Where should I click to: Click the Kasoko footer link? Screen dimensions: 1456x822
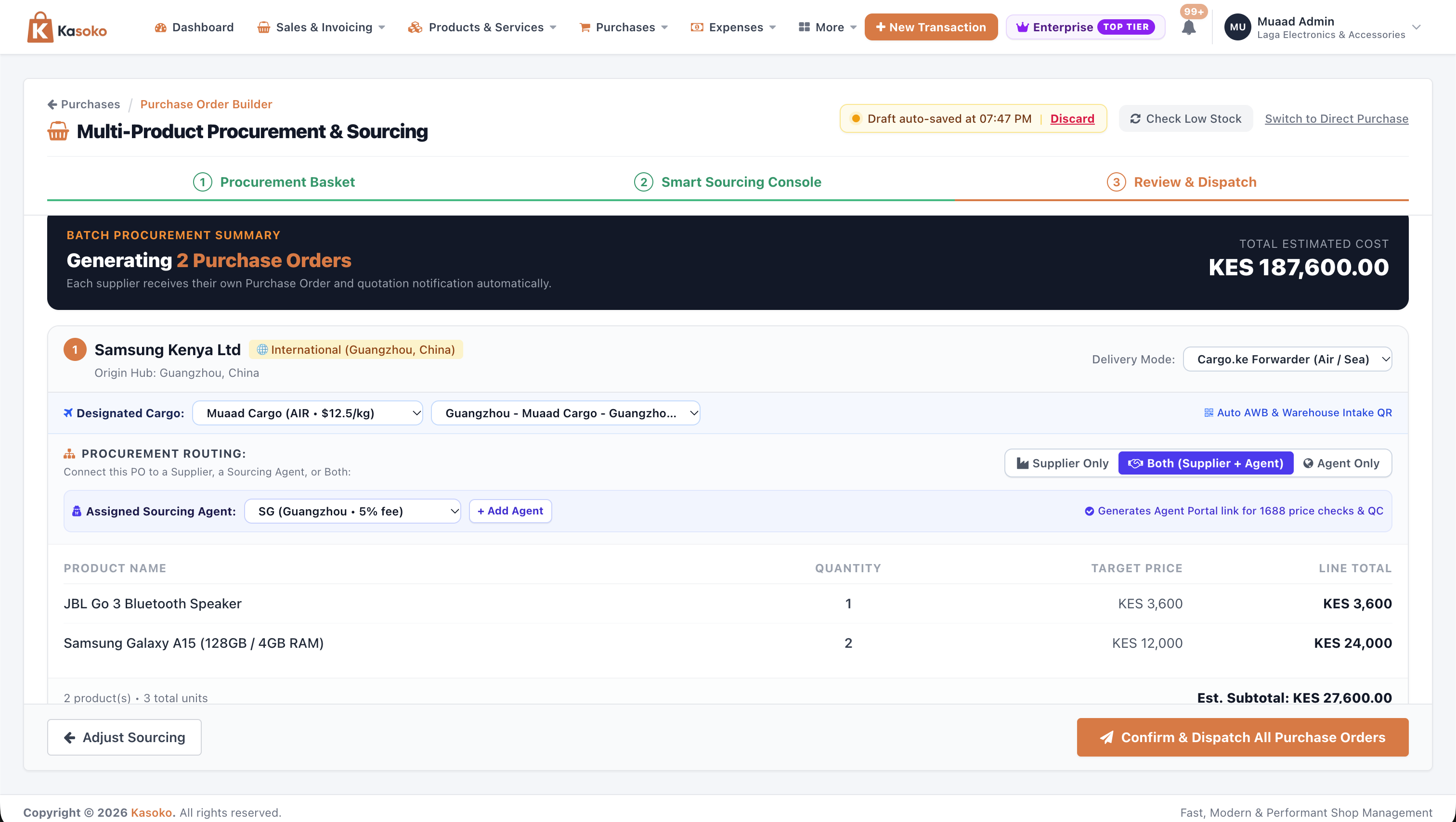coord(152,813)
